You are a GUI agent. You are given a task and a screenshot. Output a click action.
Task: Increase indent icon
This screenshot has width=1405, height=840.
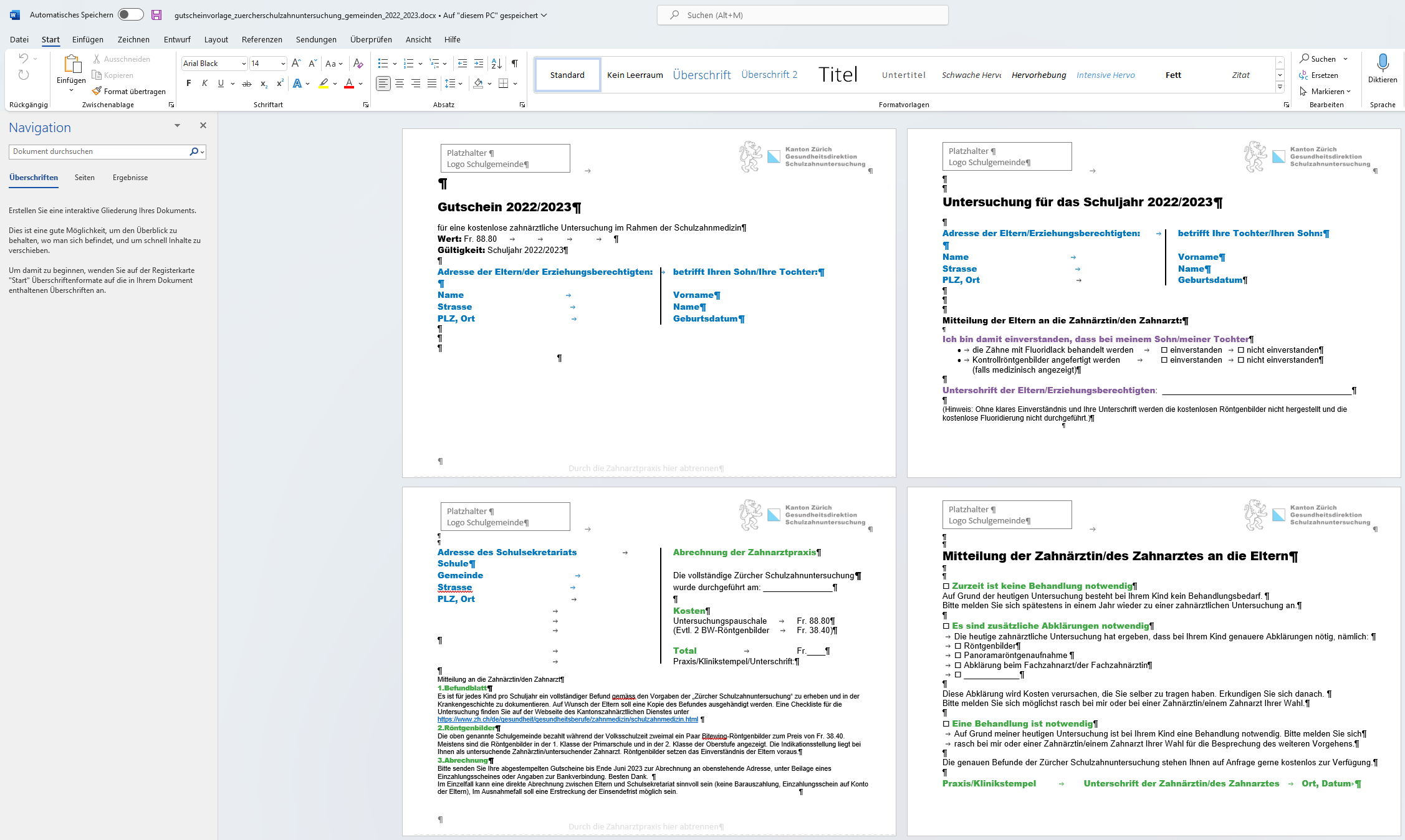pos(478,63)
